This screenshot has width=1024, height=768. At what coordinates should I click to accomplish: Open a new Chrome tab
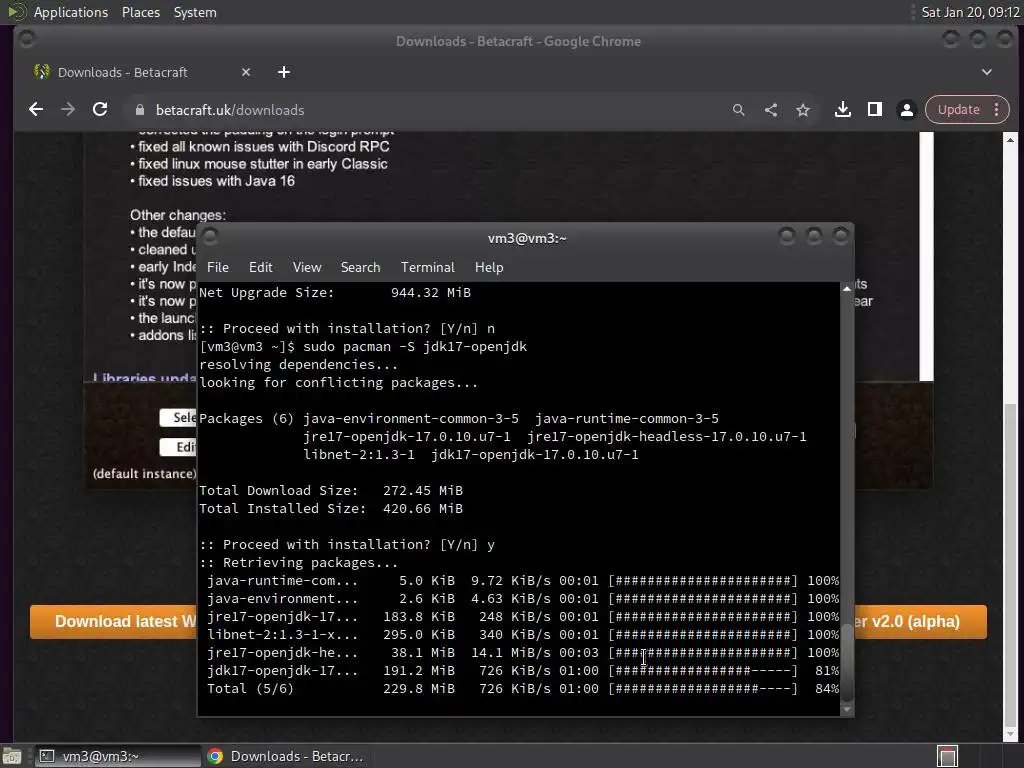click(x=283, y=72)
